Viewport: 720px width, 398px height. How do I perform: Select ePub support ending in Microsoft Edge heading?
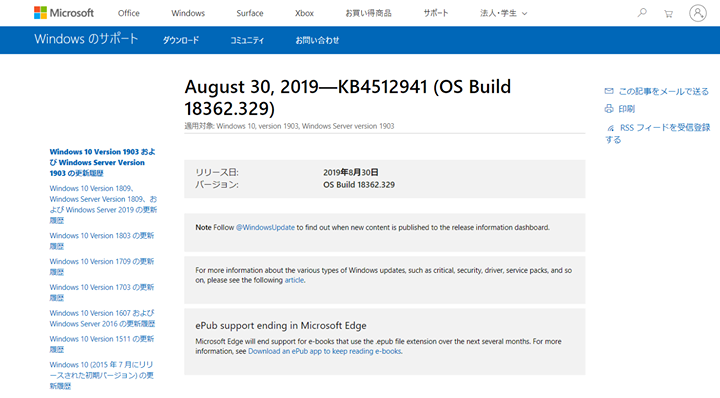(281, 325)
